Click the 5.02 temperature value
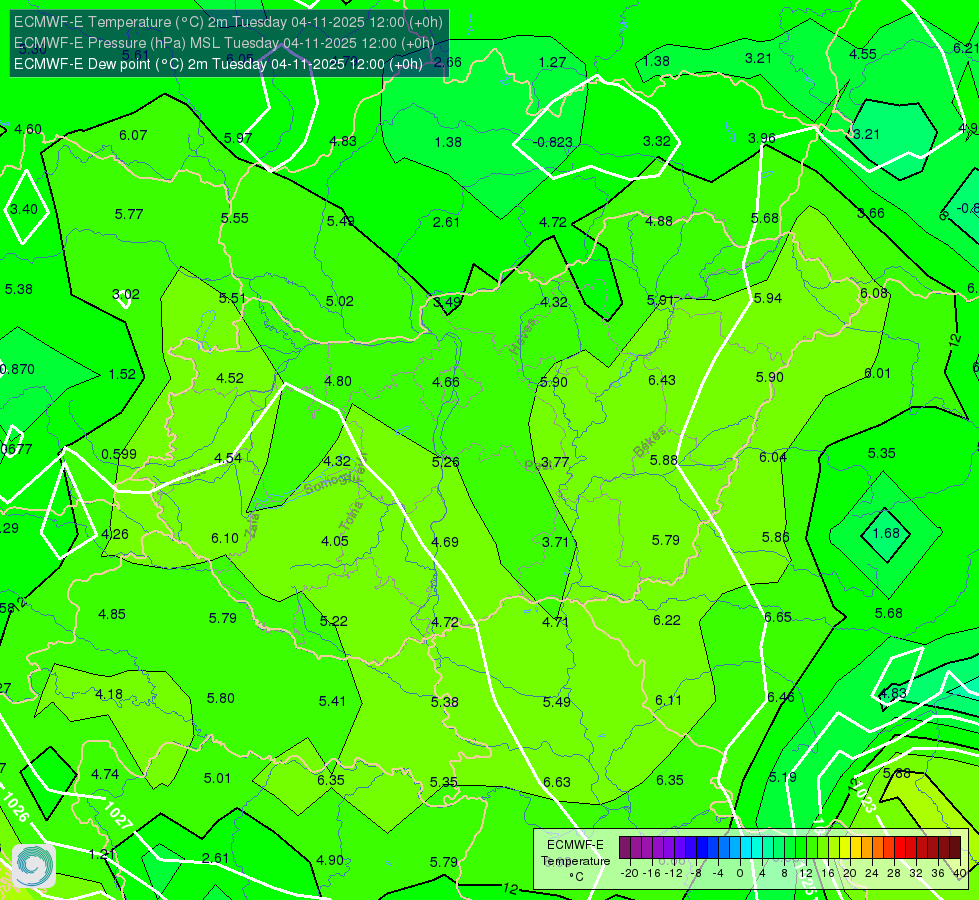This screenshot has width=979, height=900. [340, 301]
